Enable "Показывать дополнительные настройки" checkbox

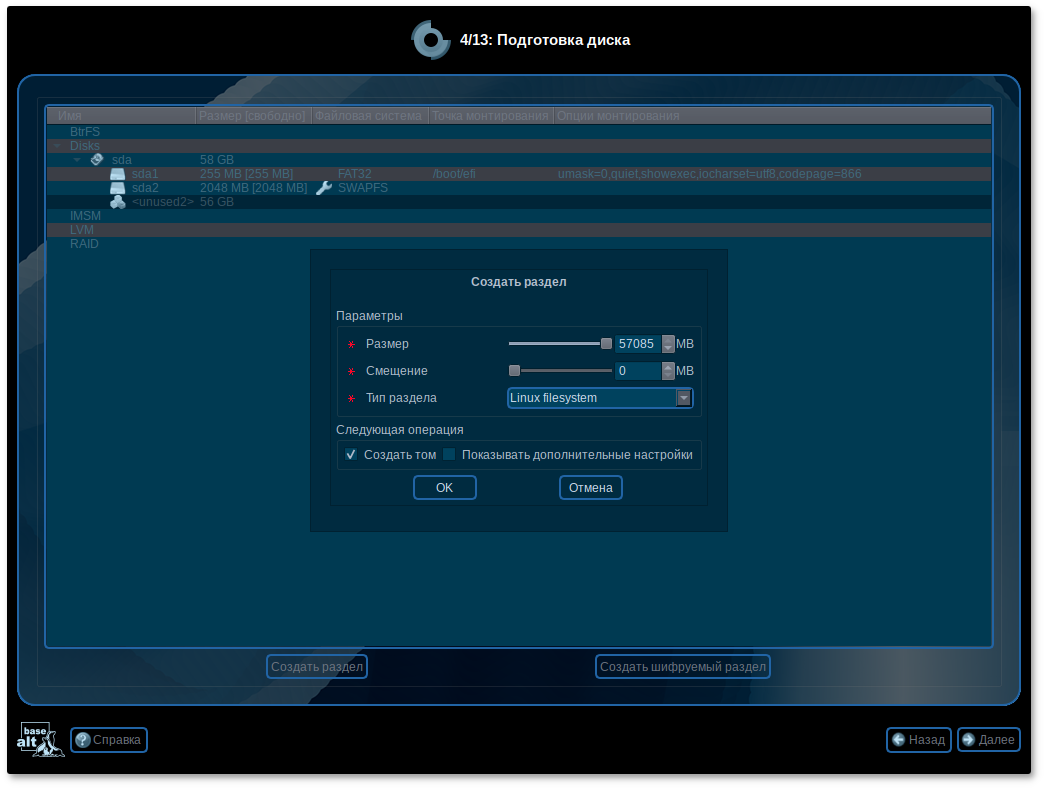(x=449, y=455)
